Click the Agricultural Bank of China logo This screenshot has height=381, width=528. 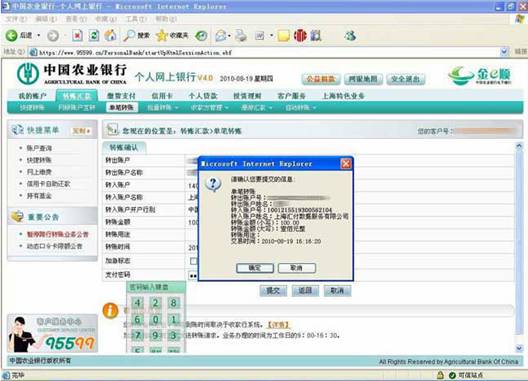click(x=28, y=73)
